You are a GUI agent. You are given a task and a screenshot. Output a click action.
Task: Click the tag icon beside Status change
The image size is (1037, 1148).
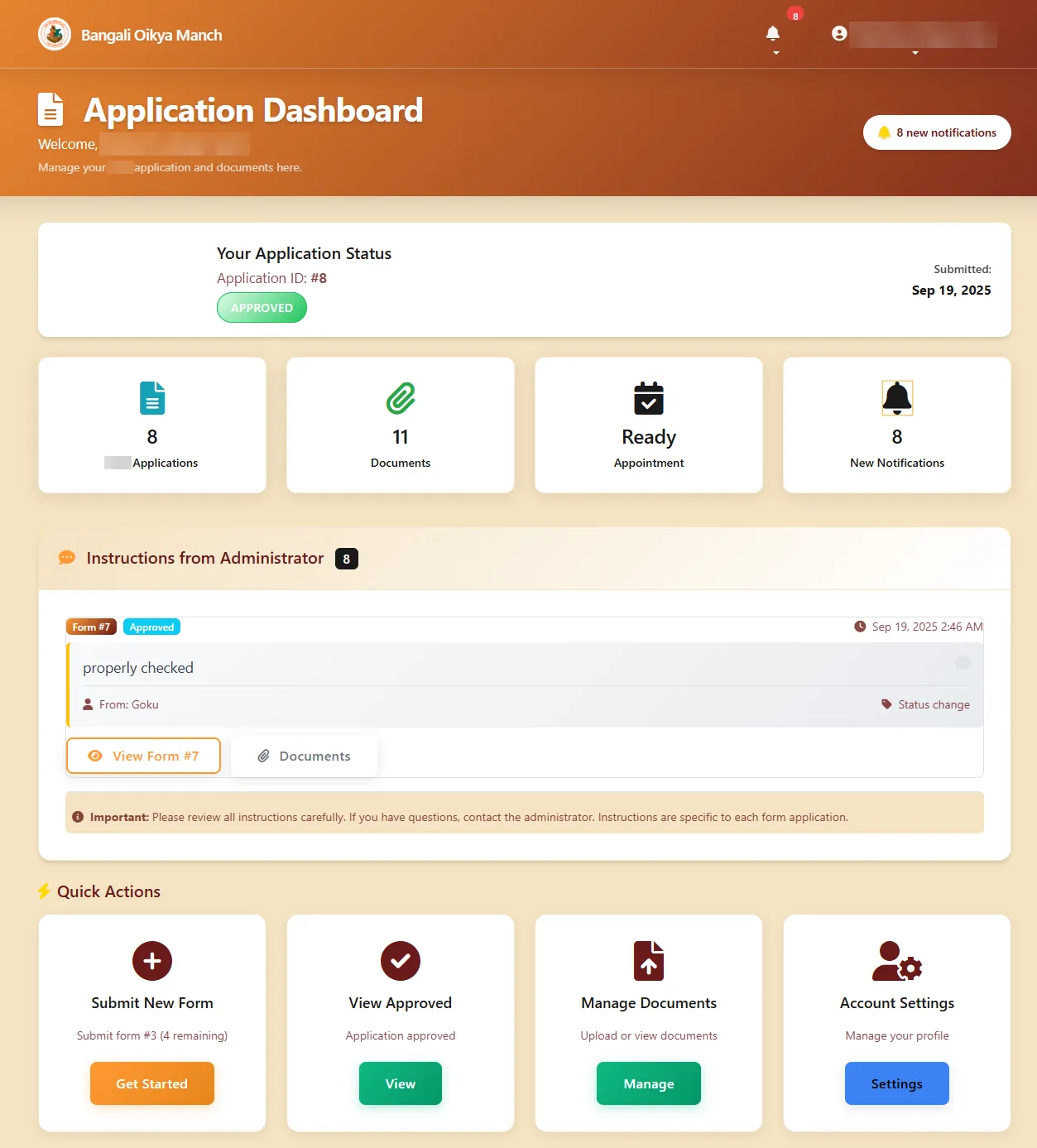point(886,704)
